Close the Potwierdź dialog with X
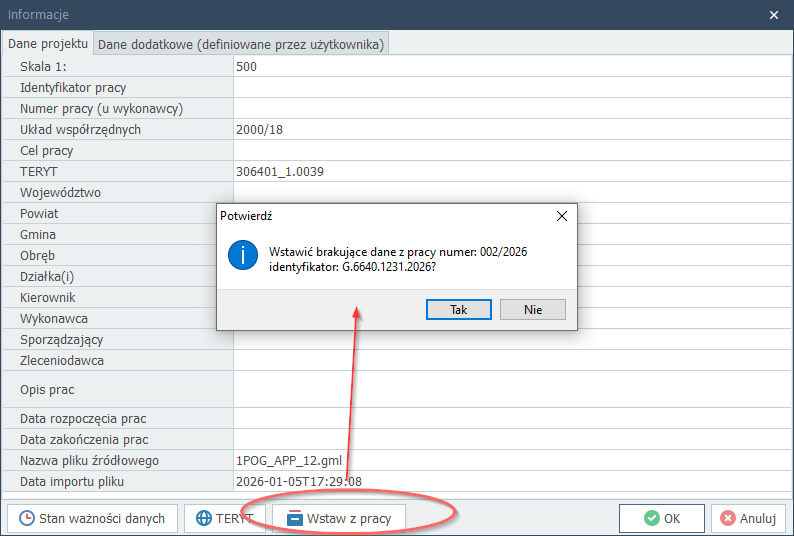 pyautogui.click(x=562, y=215)
